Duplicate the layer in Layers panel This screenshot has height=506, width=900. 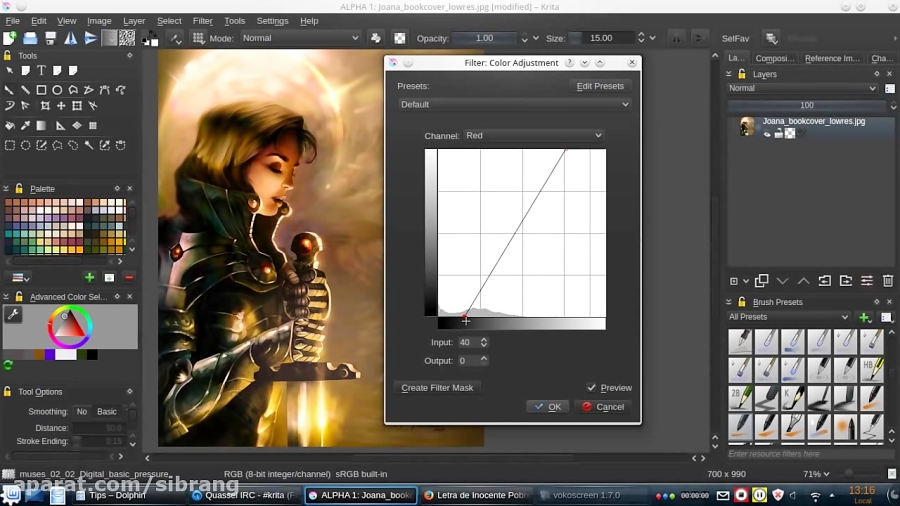point(762,281)
